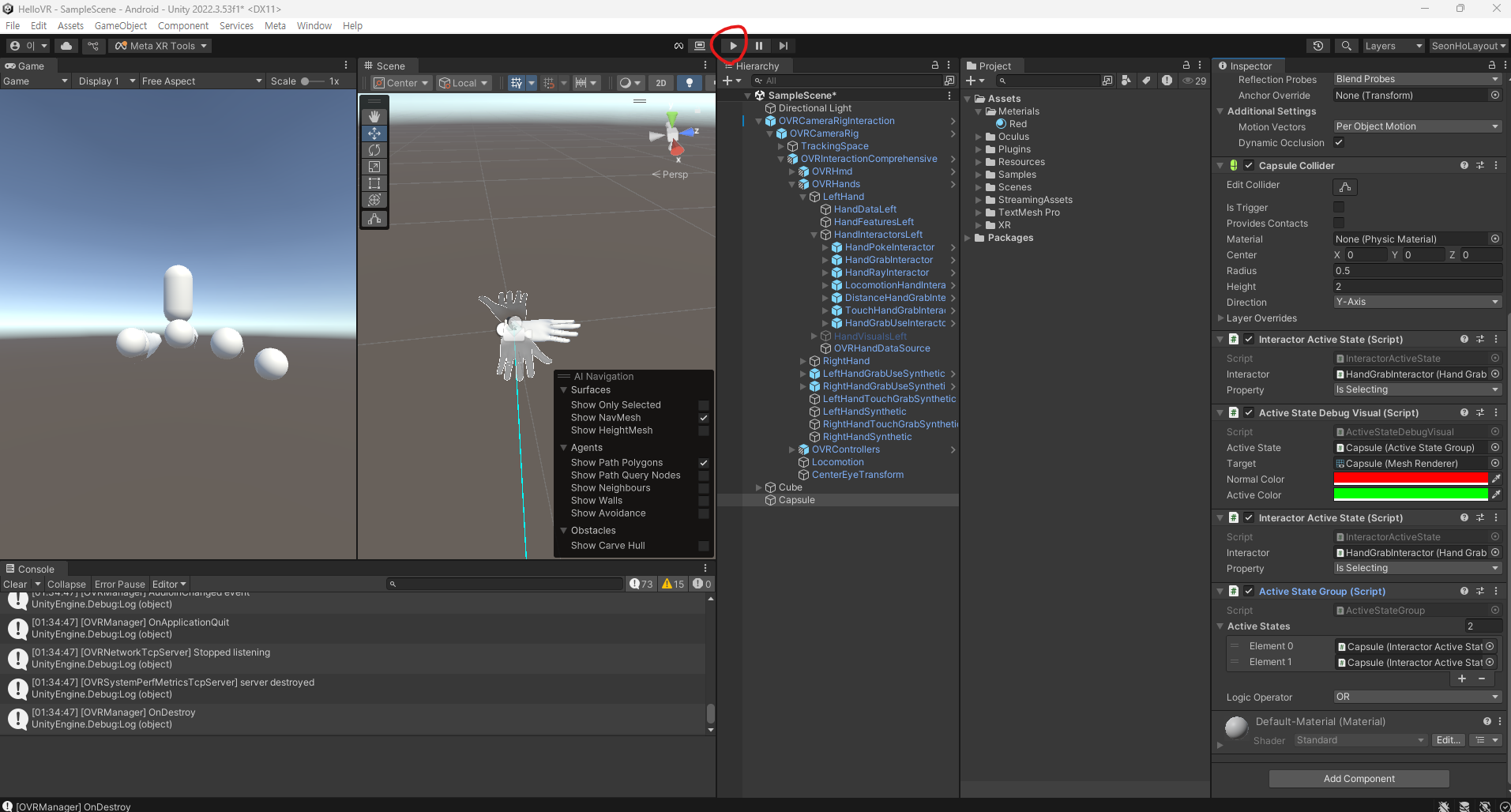Toggle scene lighting bulb icon
Image resolution: width=1511 pixels, height=812 pixels.
690,82
